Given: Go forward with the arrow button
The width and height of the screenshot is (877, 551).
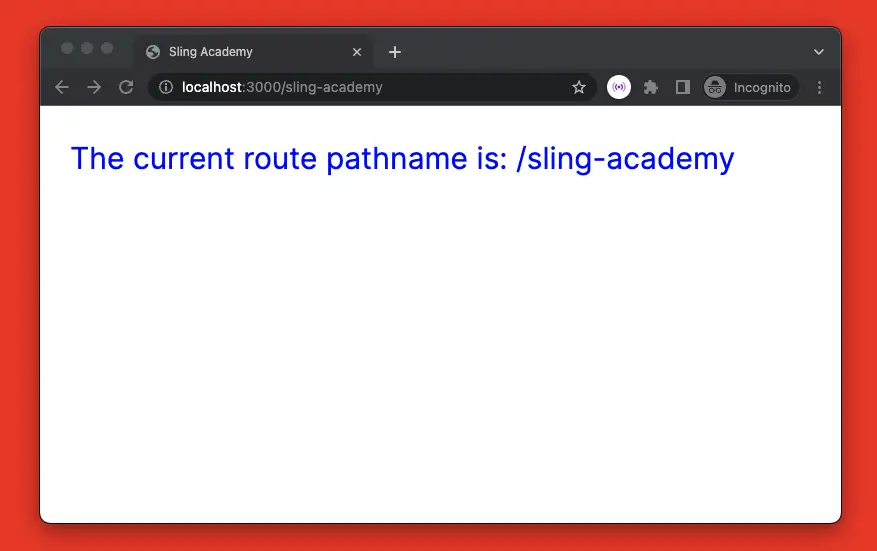Looking at the screenshot, I should tap(94, 87).
